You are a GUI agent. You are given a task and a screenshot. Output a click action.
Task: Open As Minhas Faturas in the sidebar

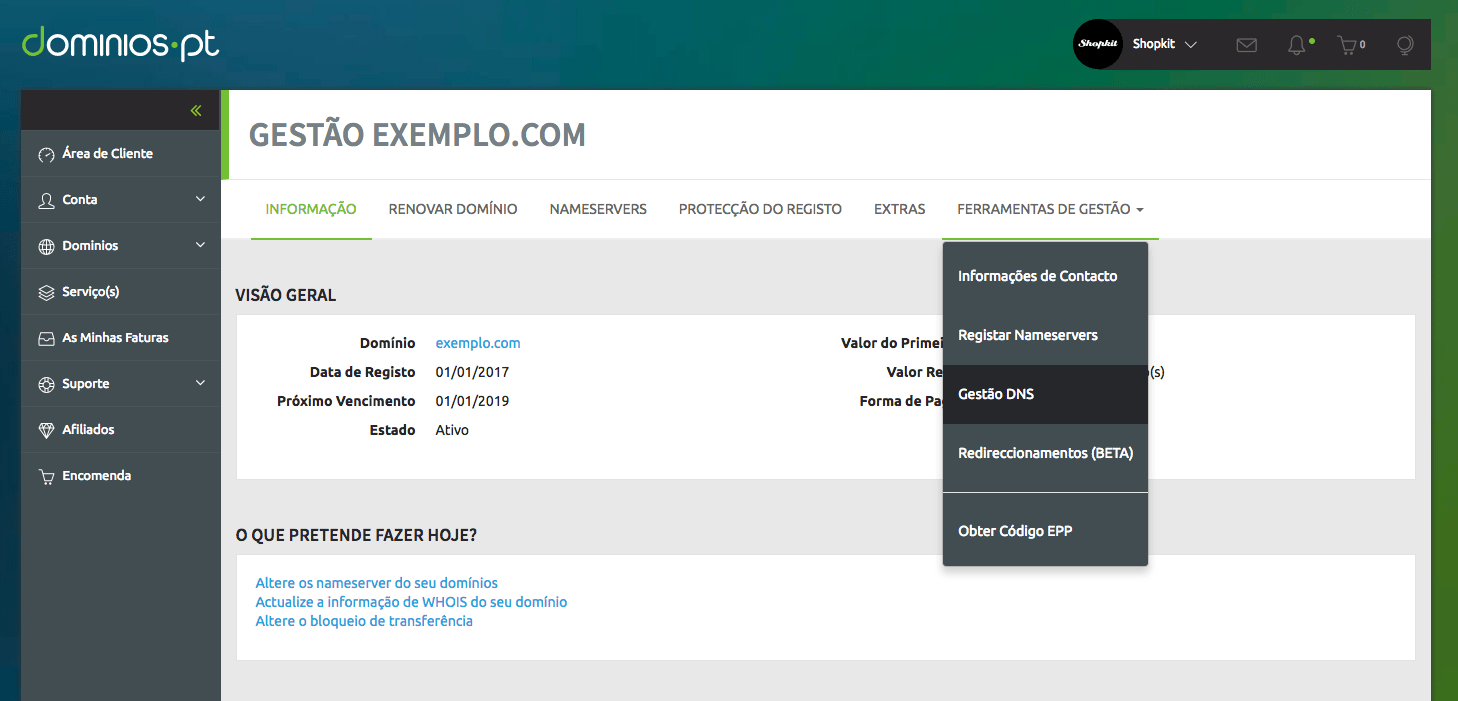click(115, 338)
